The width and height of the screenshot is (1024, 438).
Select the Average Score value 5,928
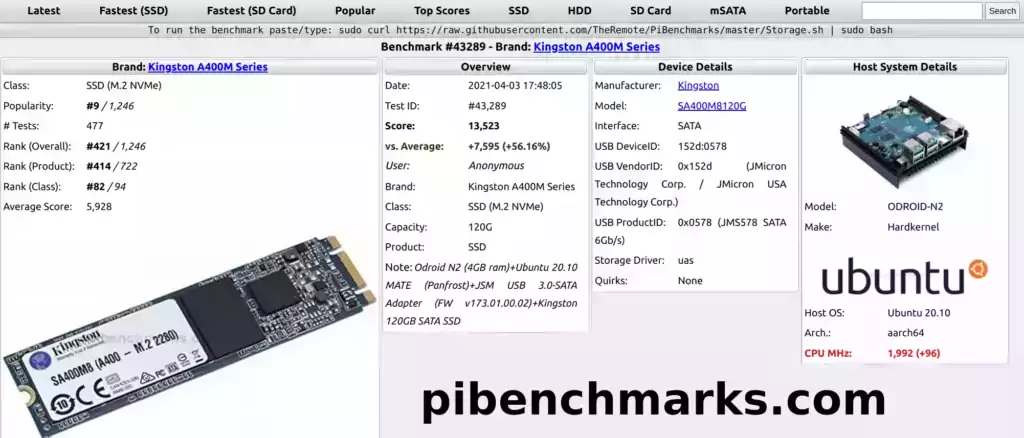click(99, 207)
